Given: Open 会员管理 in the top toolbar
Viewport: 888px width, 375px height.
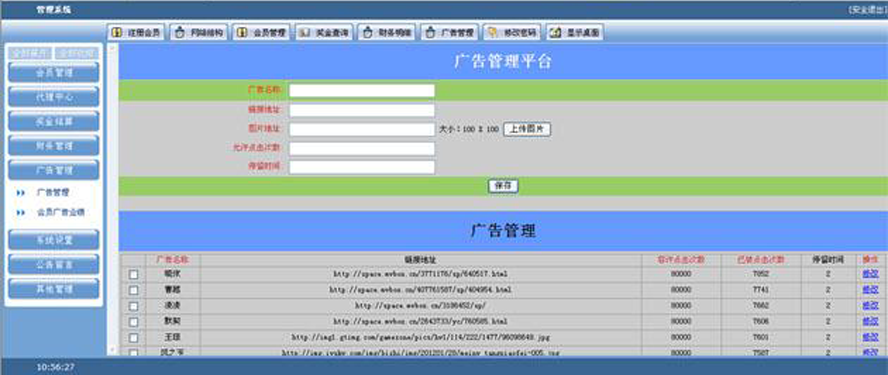Looking at the screenshot, I should pyautogui.click(x=262, y=33).
